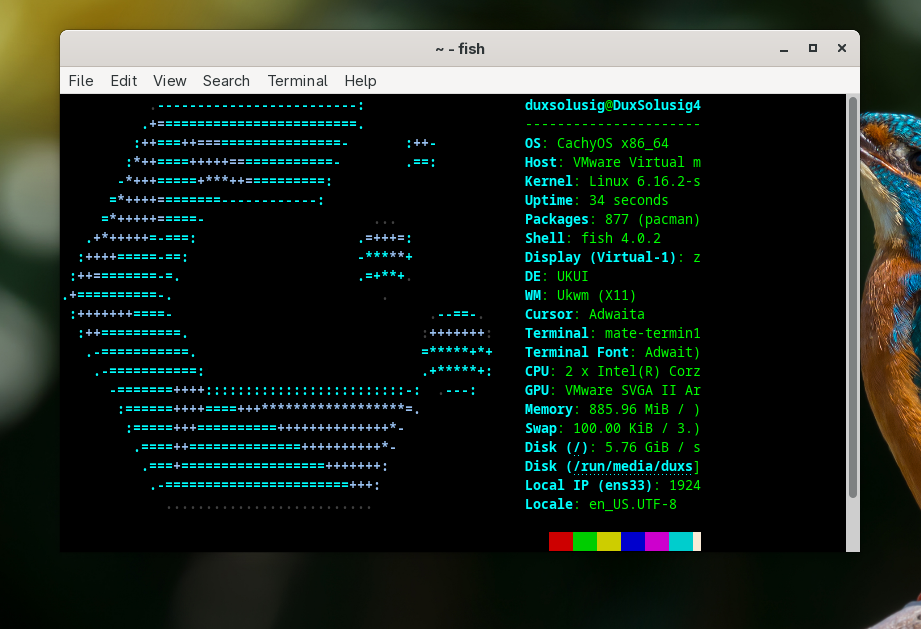Click the blue swatch in the fastfetch palette

[632, 540]
